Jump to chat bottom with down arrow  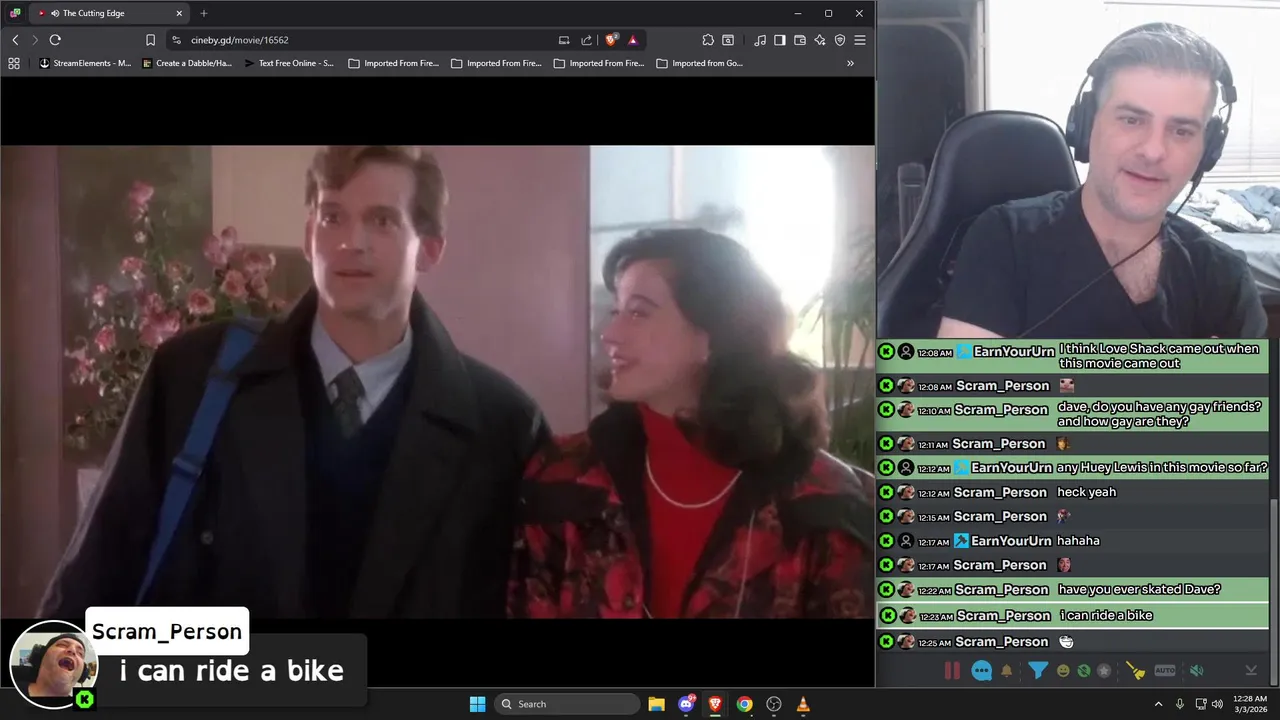coord(1251,671)
